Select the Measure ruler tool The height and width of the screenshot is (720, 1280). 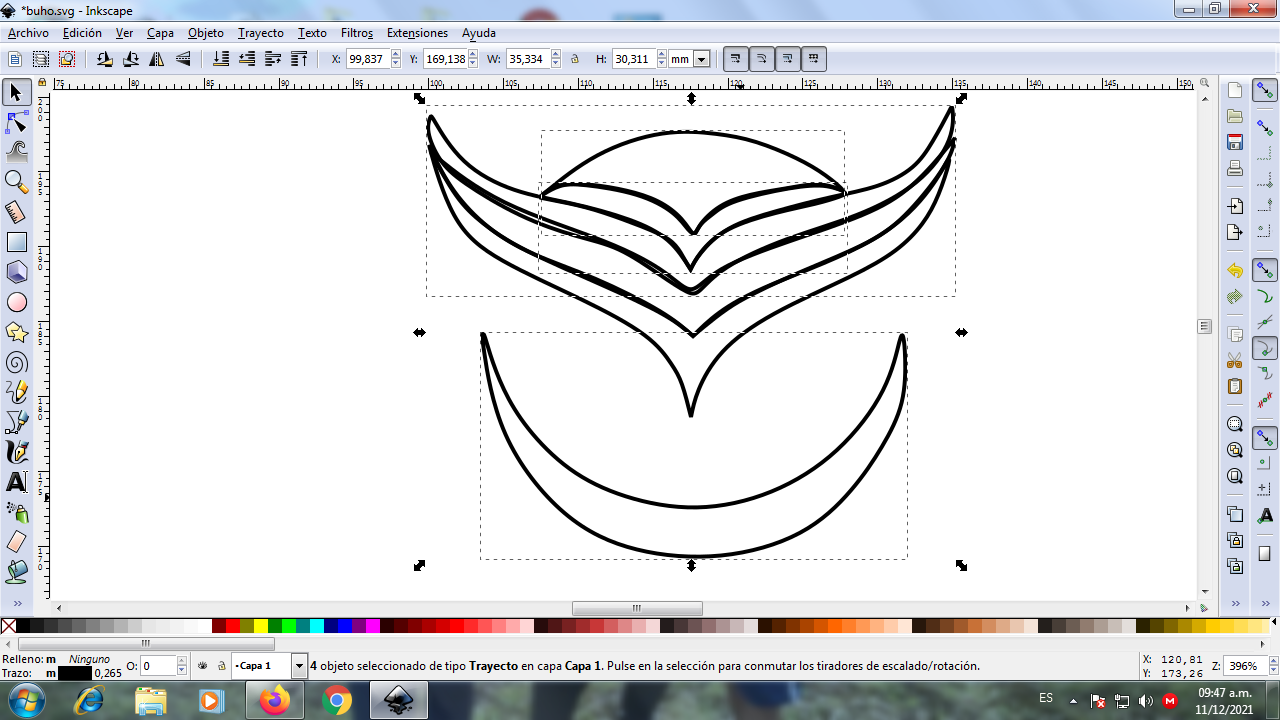click(16, 212)
